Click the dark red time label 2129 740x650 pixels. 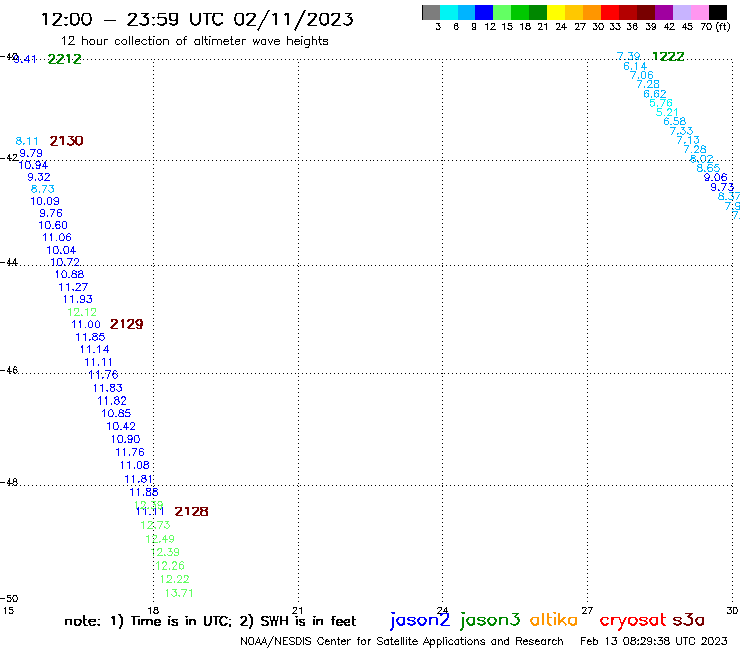pyautogui.click(x=126, y=324)
